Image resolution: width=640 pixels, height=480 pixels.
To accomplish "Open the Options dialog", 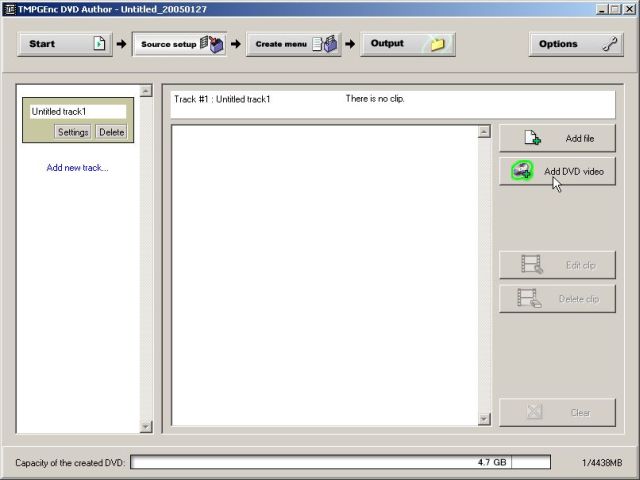I will [576, 44].
